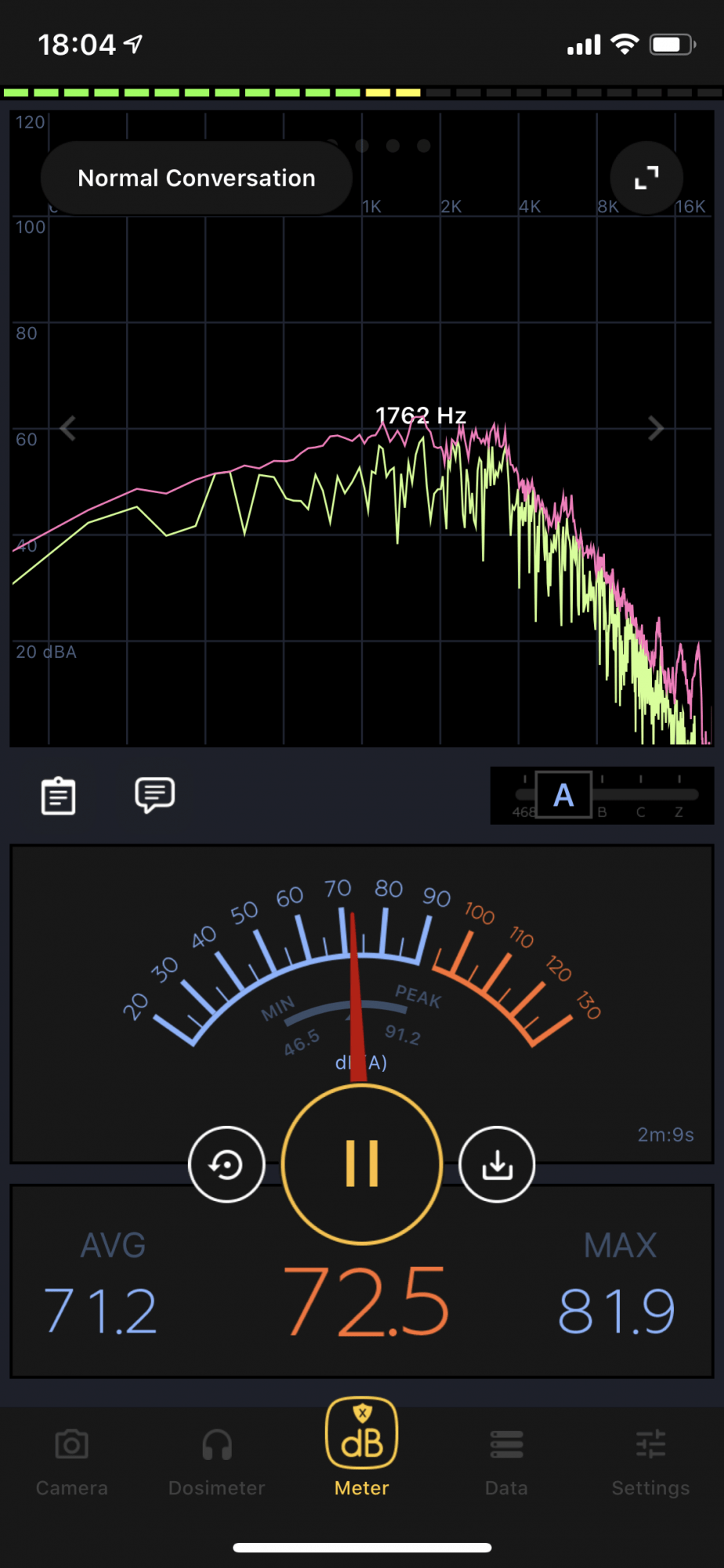Tap the analog gauge needle

click(x=357, y=997)
